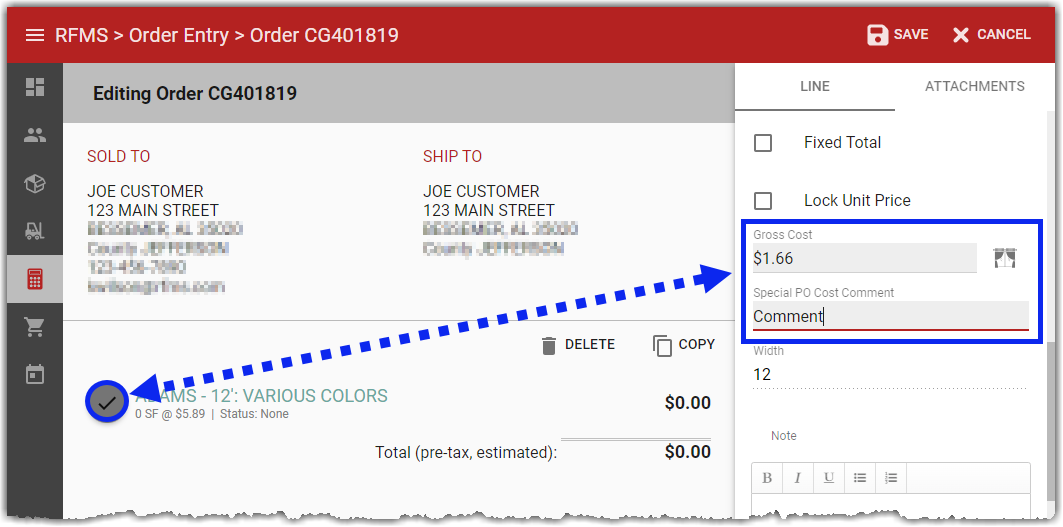Delete the selected order line
This screenshot has width=1063, height=527.
(x=578, y=345)
